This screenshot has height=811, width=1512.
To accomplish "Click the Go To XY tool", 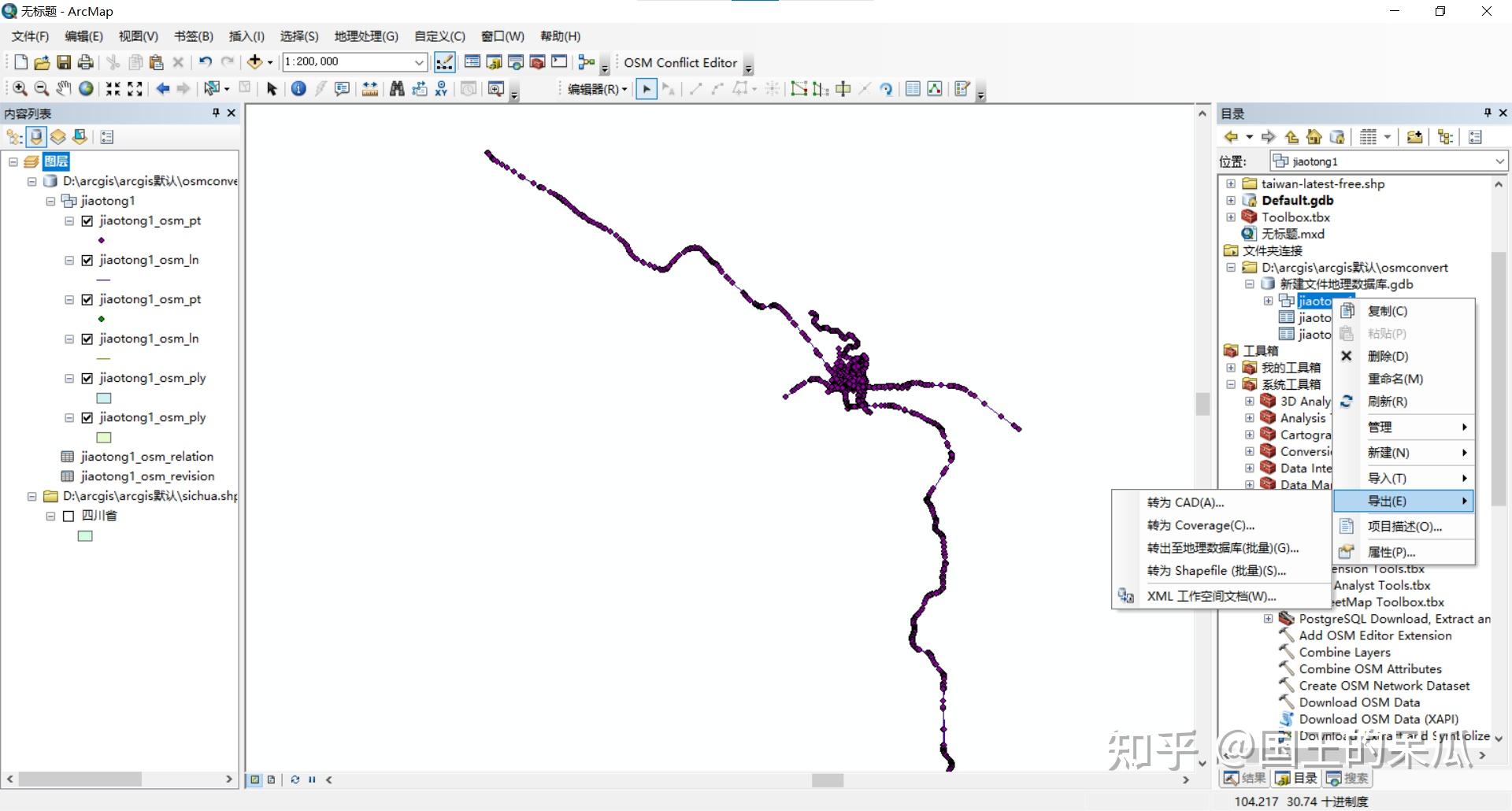I will pos(440,88).
